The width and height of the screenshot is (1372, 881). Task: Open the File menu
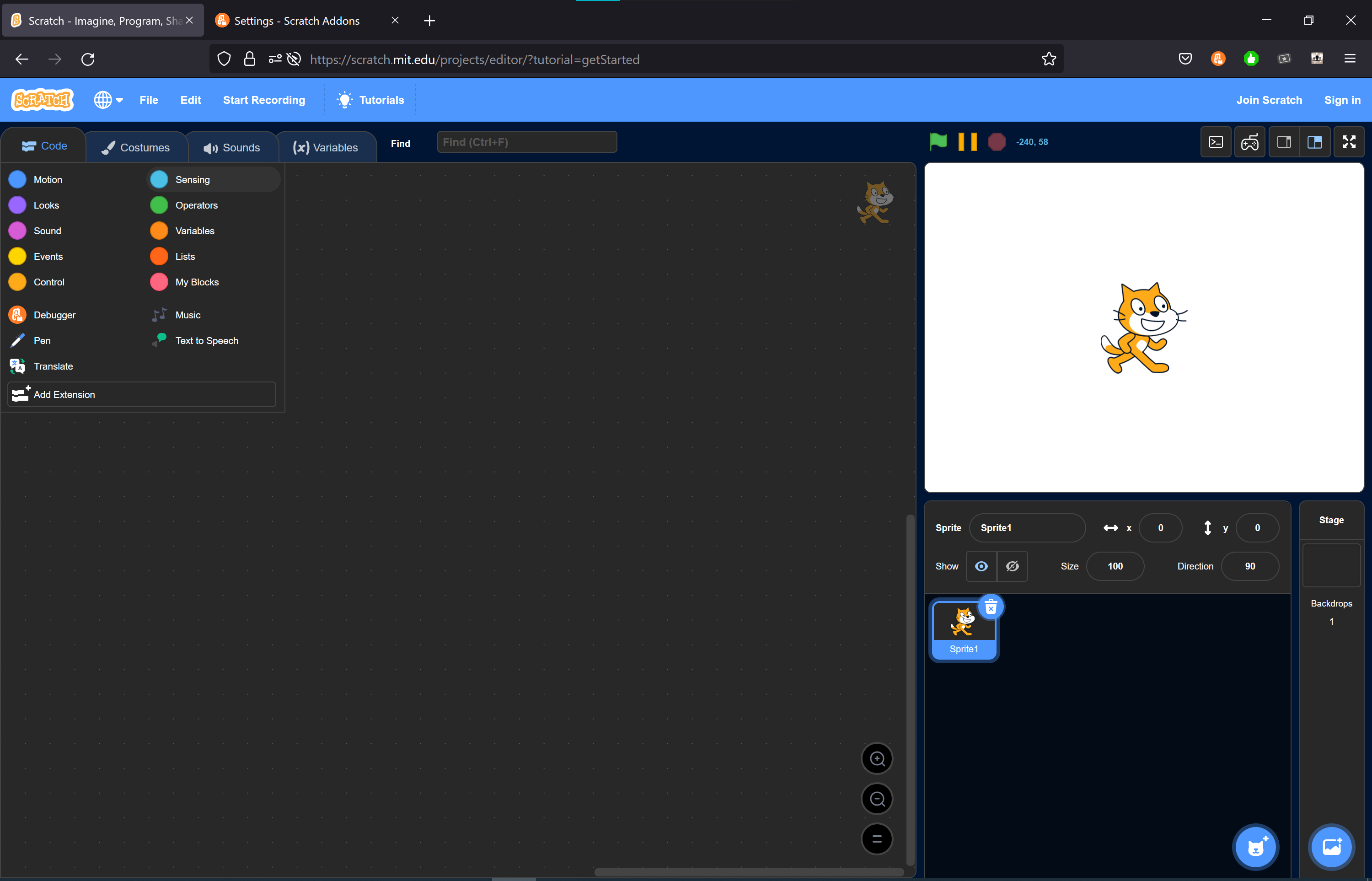pyautogui.click(x=149, y=100)
